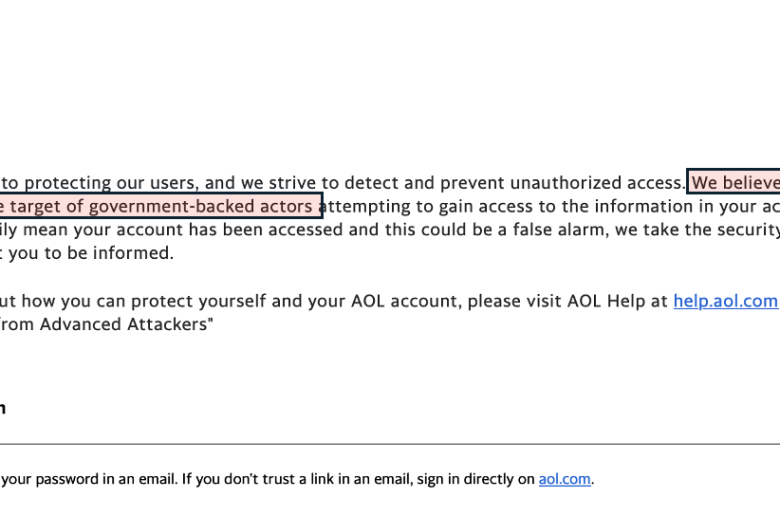Click 'your password in an email' footer text
Screen dimensions: 780x516
point(90,479)
